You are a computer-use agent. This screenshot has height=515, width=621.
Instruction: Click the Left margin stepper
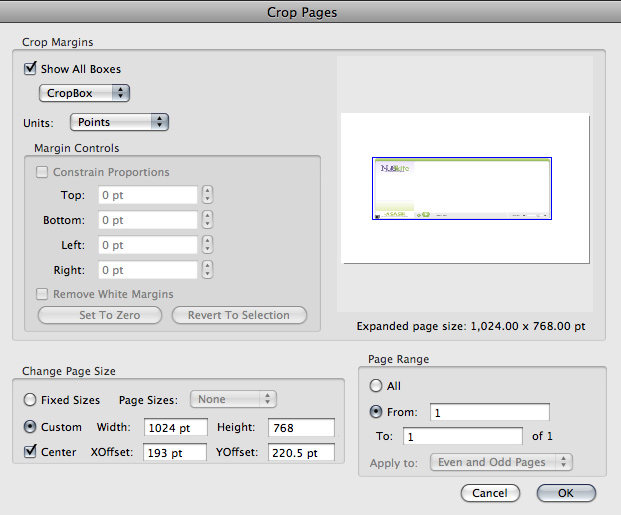[207, 245]
